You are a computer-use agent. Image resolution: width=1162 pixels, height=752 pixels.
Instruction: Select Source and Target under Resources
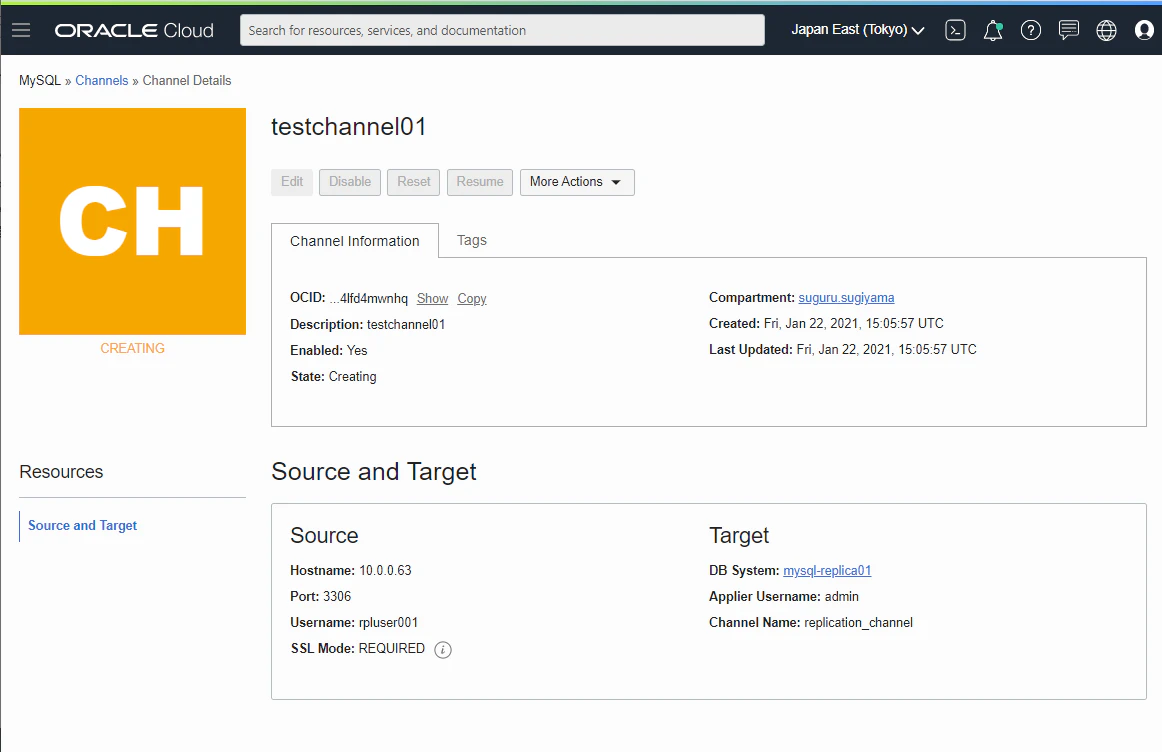pos(82,525)
